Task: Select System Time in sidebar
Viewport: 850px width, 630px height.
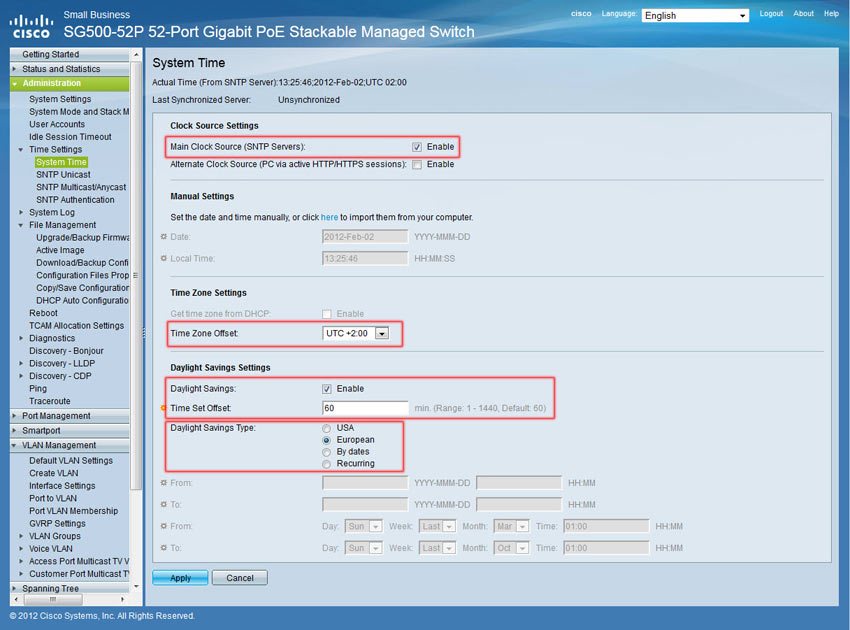Action: (x=61, y=162)
